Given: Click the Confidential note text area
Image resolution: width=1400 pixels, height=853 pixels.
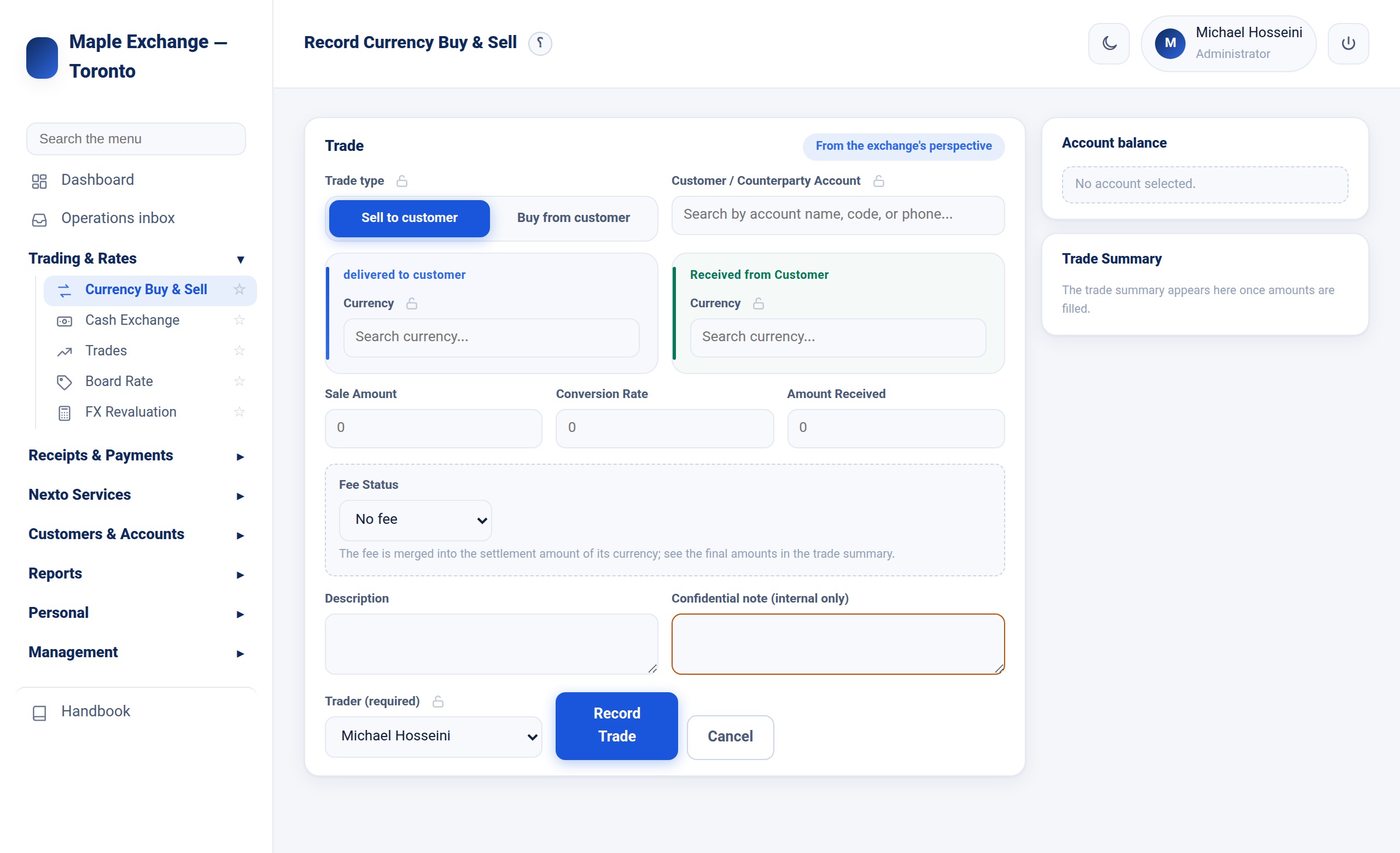Looking at the screenshot, I should (x=837, y=644).
